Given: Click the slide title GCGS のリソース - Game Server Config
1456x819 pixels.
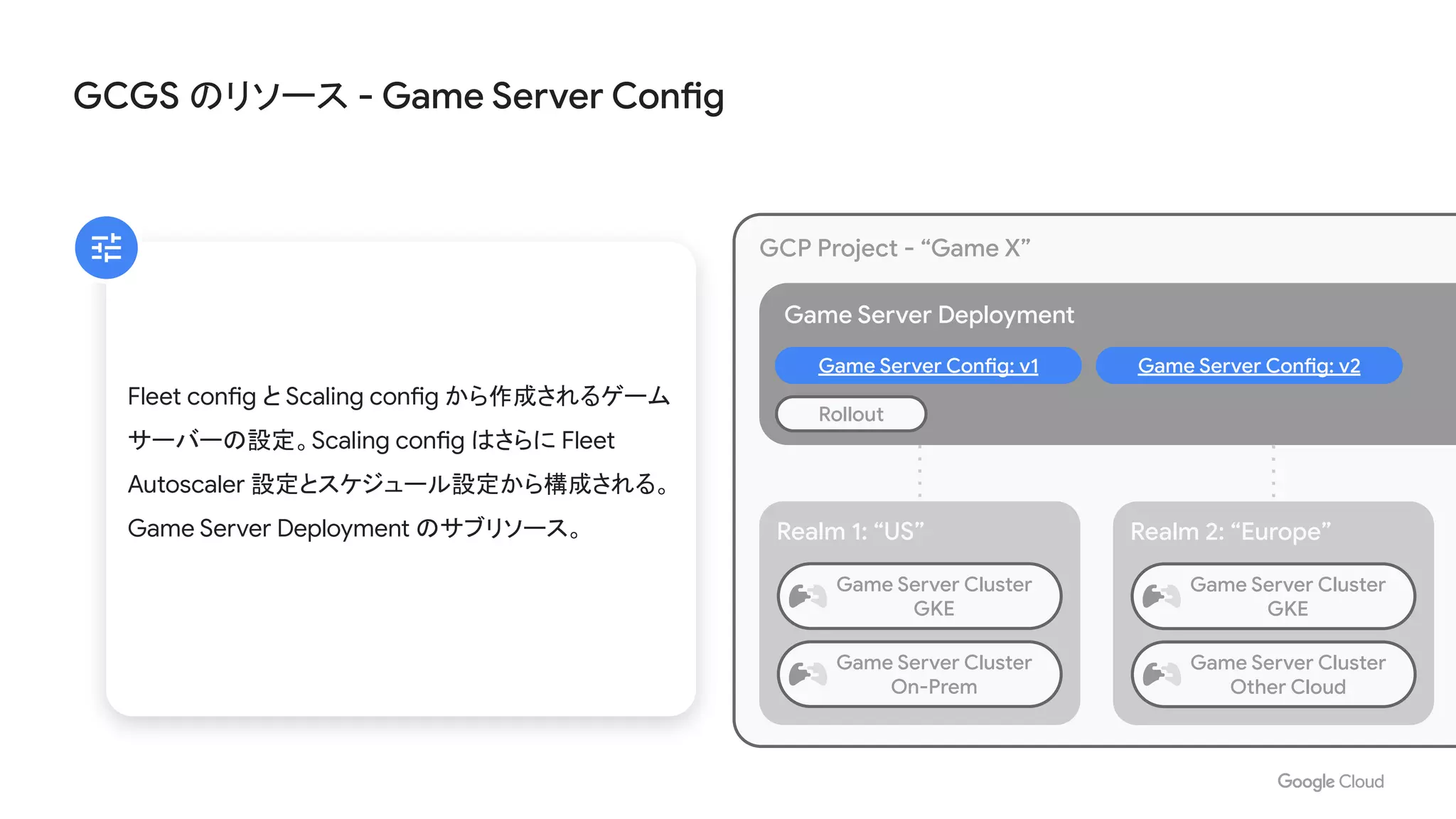Looking at the screenshot, I should pyautogui.click(x=399, y=96).
